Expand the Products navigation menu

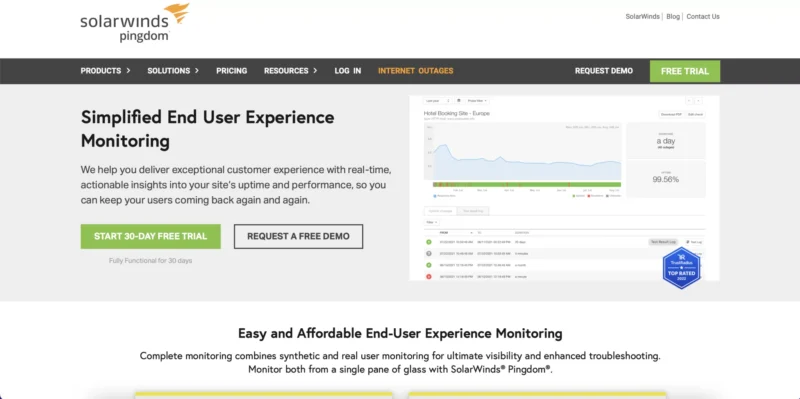pyautogui.click(x=106, y=71)
